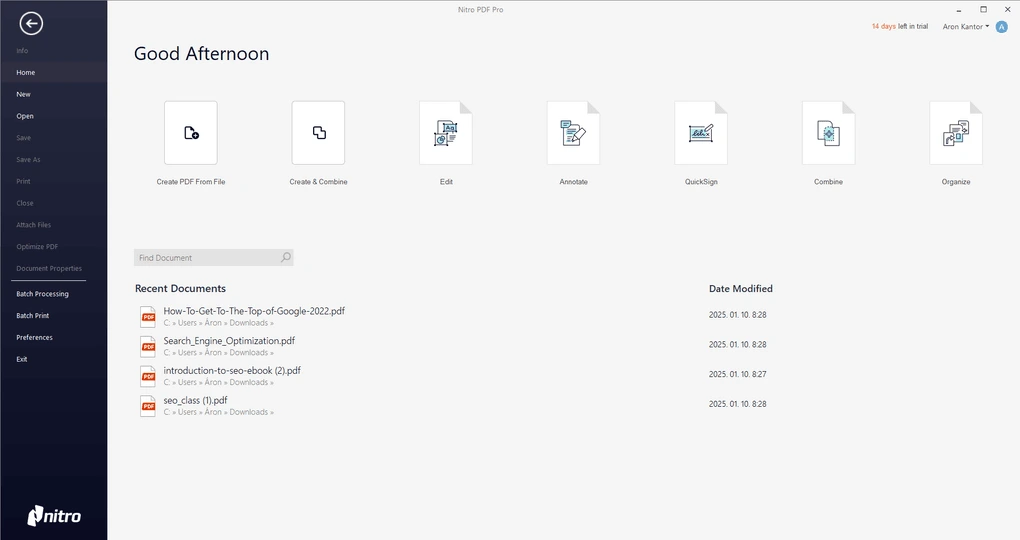The width and height of the screenshot is (1020, 540).
Task: Open Preferences from the sidebar
Action: pos(34,338)
